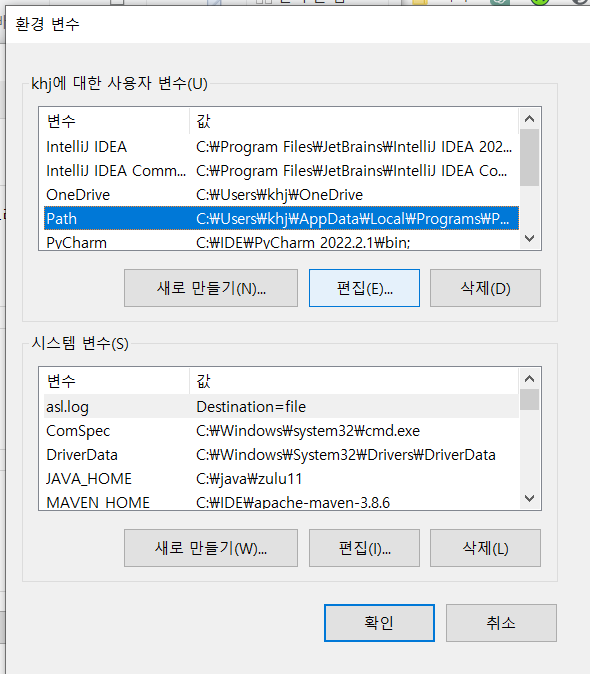This screenshot has height=674, width=590.
Task: Click 변수 column header in user variables list
Action: pyautogui.click(x=116, y=121)
